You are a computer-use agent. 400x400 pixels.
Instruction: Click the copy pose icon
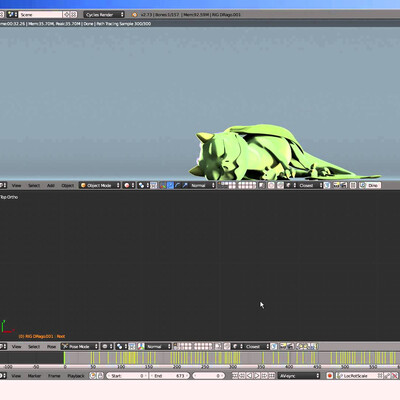click(299, 347)
